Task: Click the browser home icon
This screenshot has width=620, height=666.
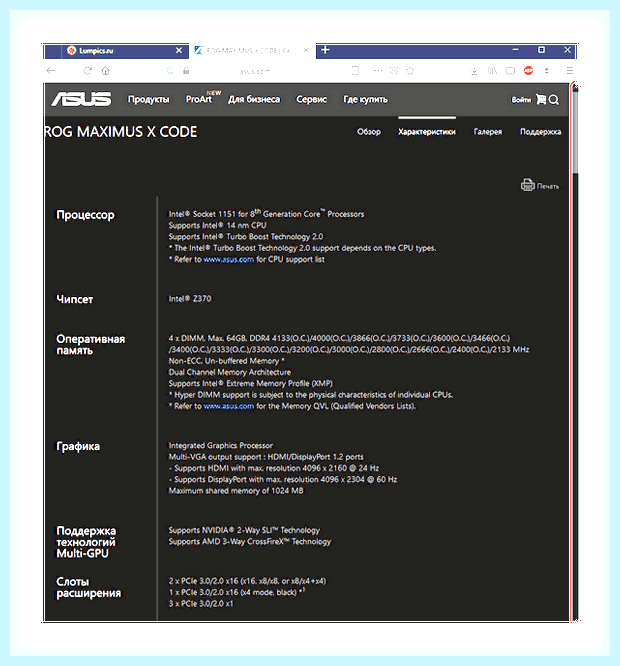Action: pos(105,71)
